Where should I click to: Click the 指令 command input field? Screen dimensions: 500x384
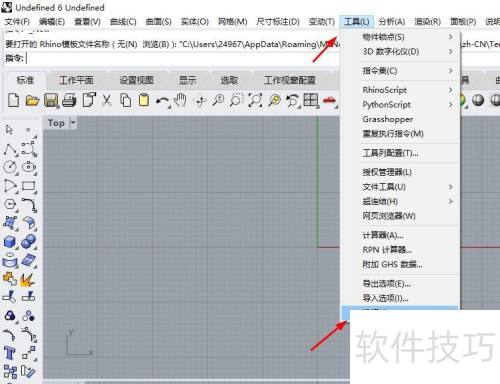tap(182, 58)
